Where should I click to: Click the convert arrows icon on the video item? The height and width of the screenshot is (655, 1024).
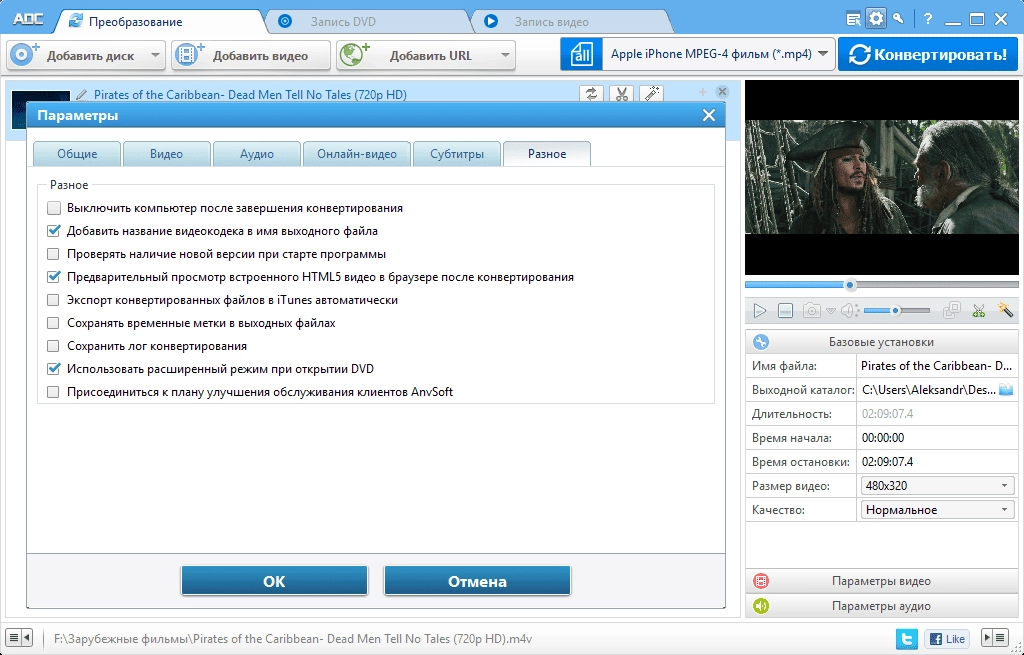pyautogui.click(x=591, y=94)
